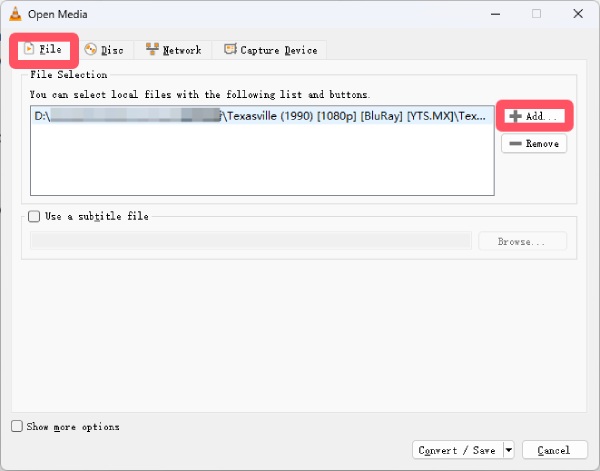Click the disc icon on Disc tab

(x=91, y=49)
